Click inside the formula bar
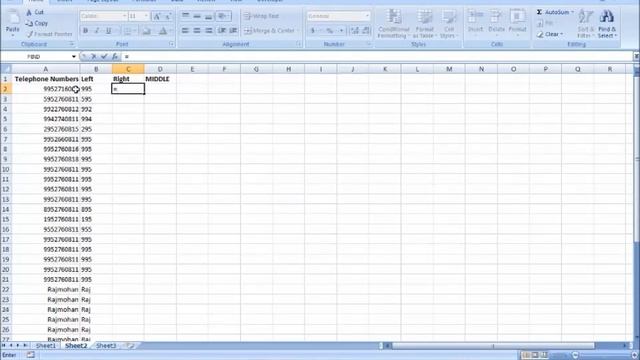640x360 pixels. [x=377, y=57]
